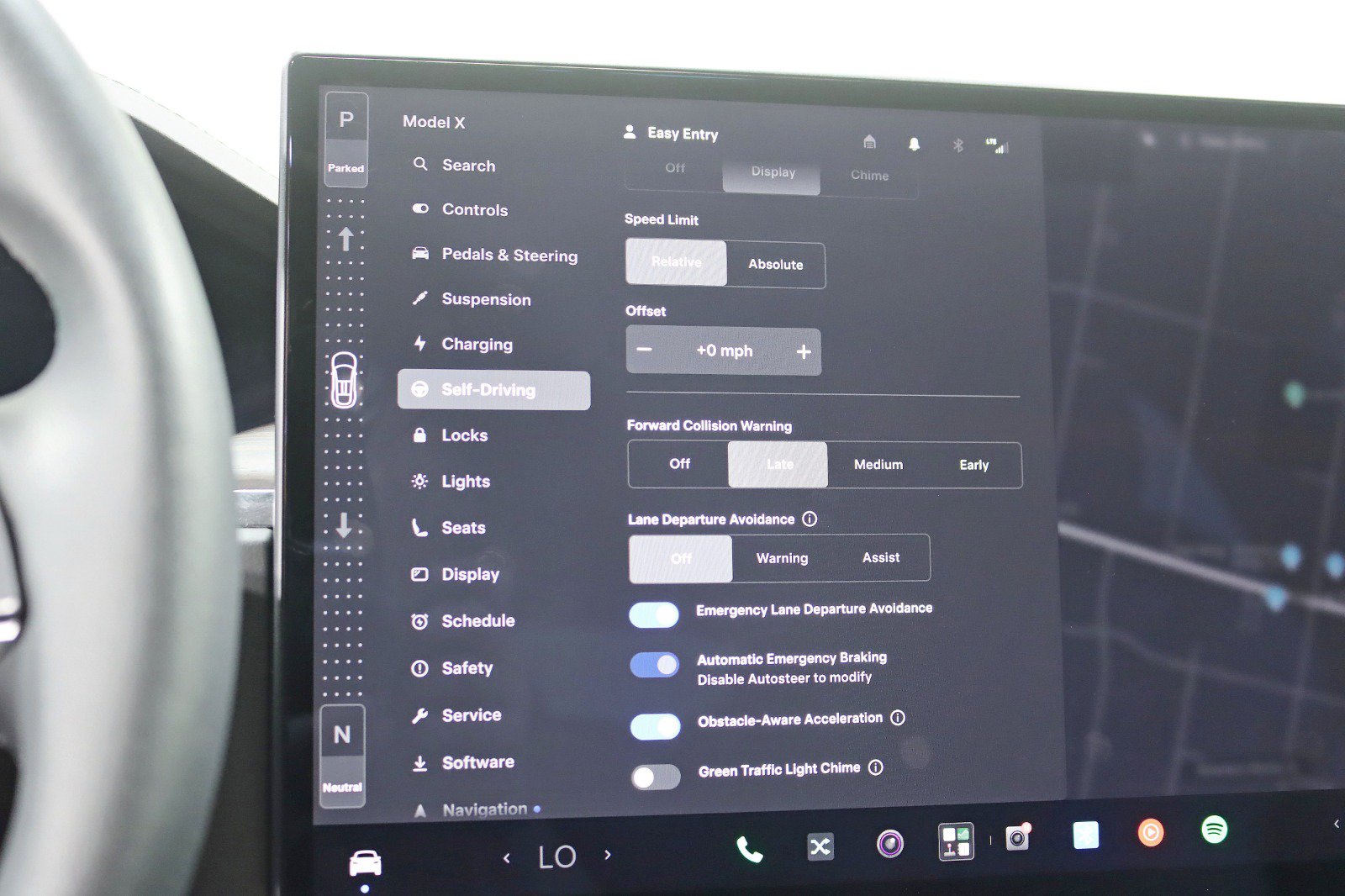Tap the HomeLink house icon
The height and width of the screenshot is (896, 1345).
pos(869,142)
